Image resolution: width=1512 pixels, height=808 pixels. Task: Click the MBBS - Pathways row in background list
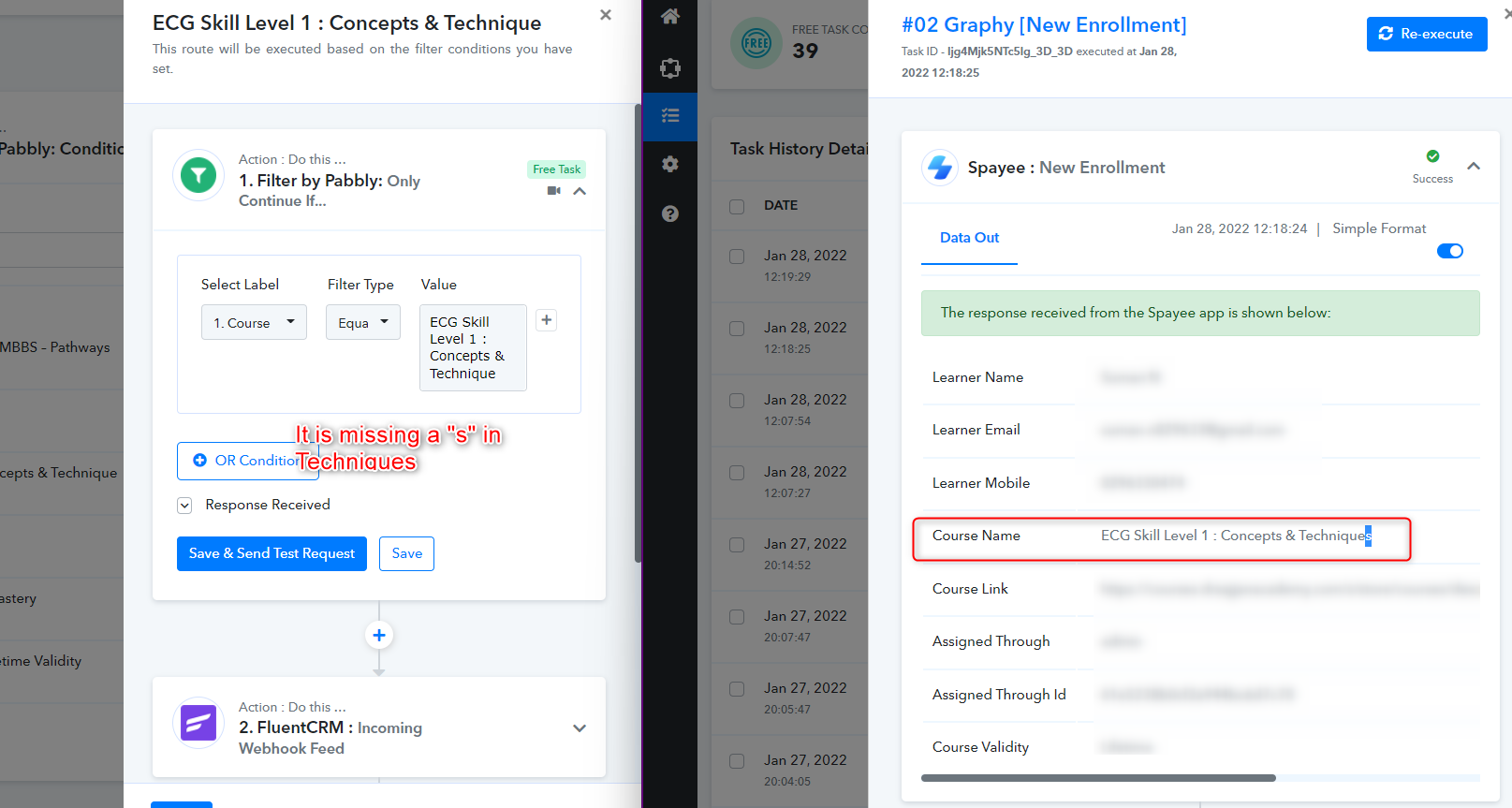(x=55, y=347)
